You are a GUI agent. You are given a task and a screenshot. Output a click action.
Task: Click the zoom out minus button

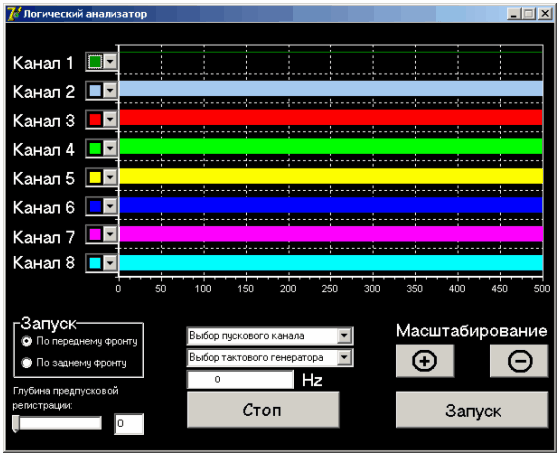(519, 361)
